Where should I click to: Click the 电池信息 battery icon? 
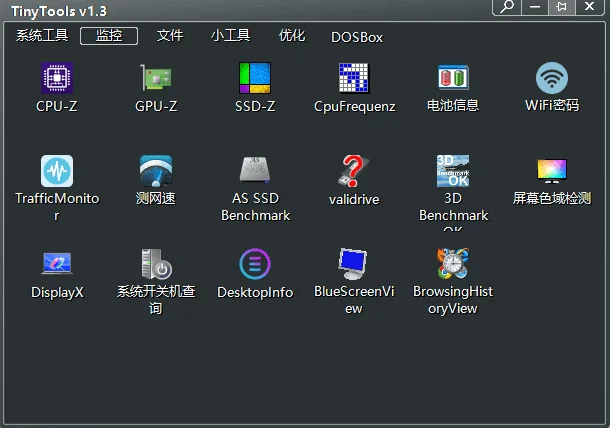click(453, 79)
